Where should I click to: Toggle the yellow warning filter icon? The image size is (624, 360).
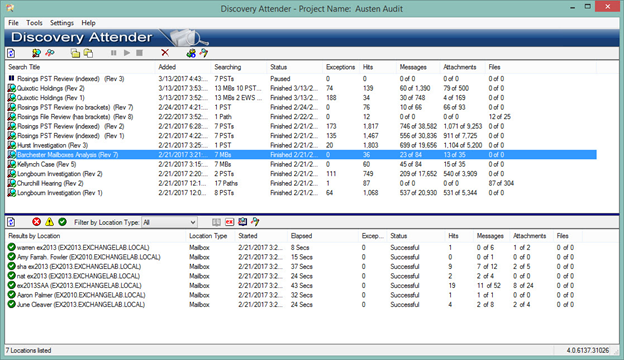pos(49,222)
